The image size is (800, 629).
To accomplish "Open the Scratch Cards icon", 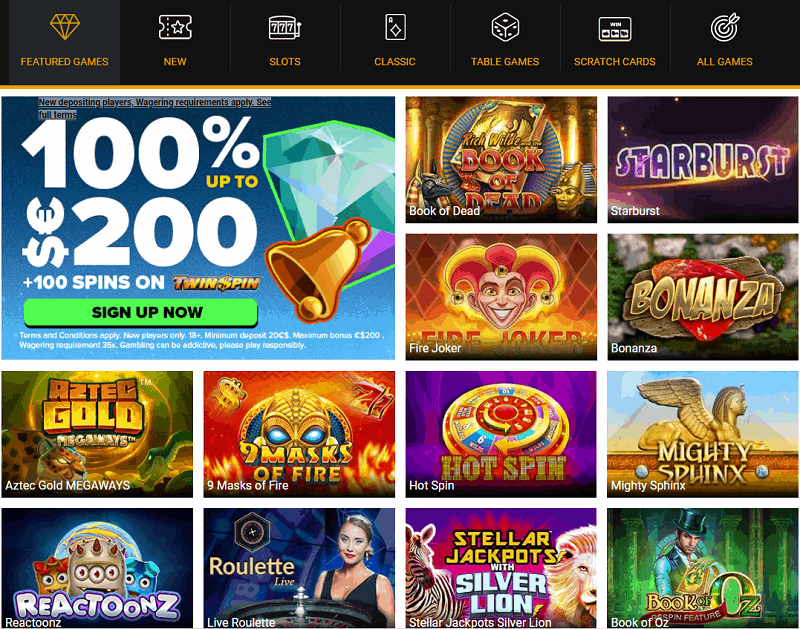I will pos(615,29).
